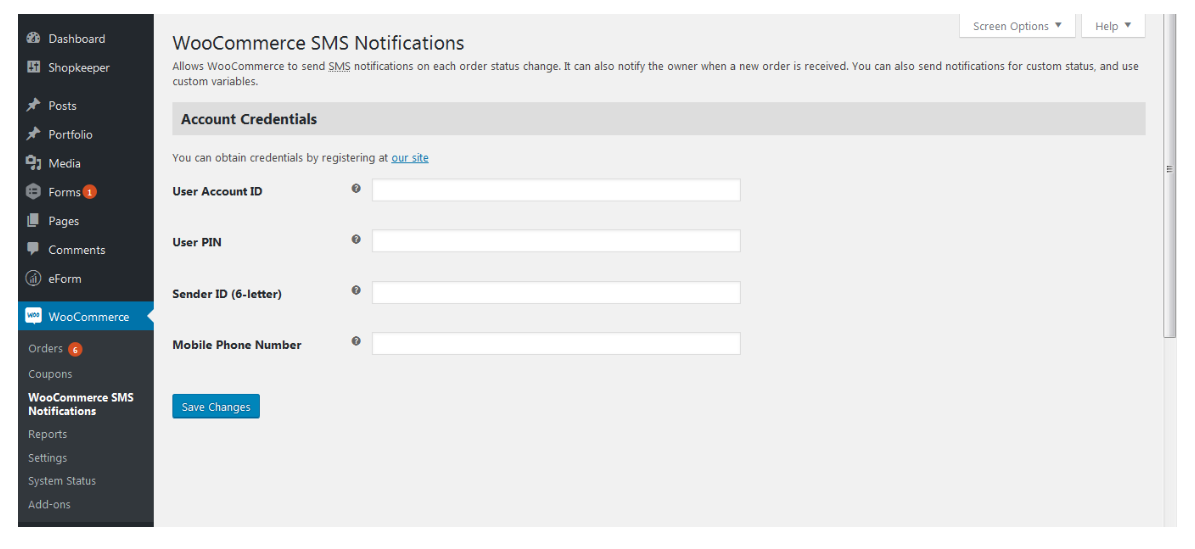The width and height of the screenshot is (1195, 549).
Task: Click the Forms sidebar icon
Action: 33,192
